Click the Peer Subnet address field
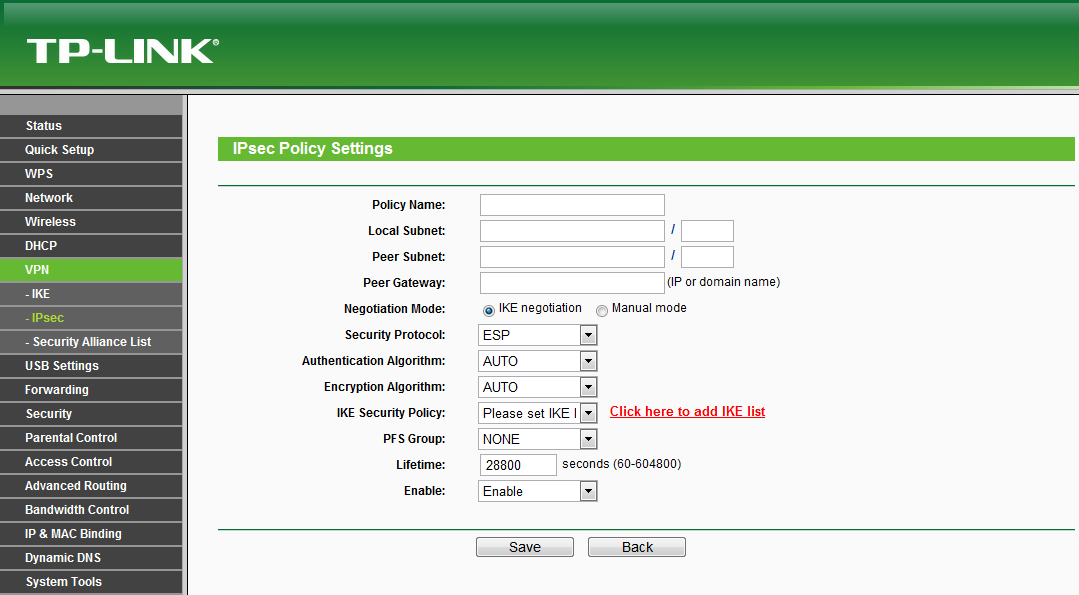The image size is (1079, 595). [x=572, y=257]
